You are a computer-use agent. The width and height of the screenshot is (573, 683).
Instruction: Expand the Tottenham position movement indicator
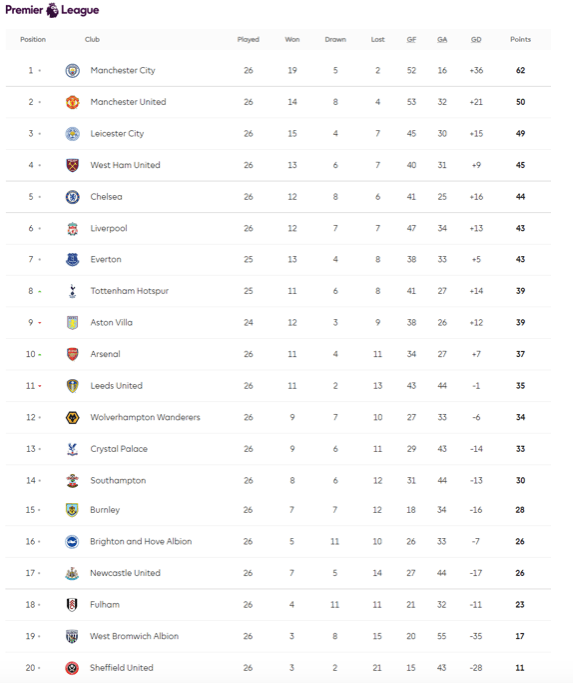40,291
